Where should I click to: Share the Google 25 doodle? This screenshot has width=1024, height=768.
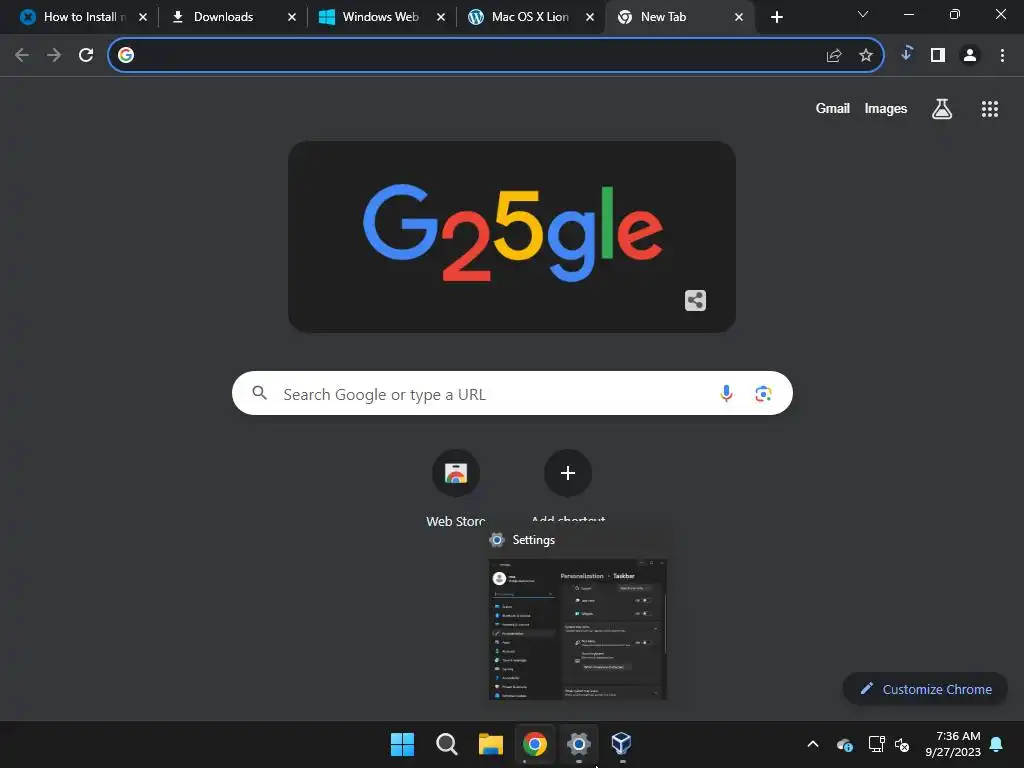point(696,300)
